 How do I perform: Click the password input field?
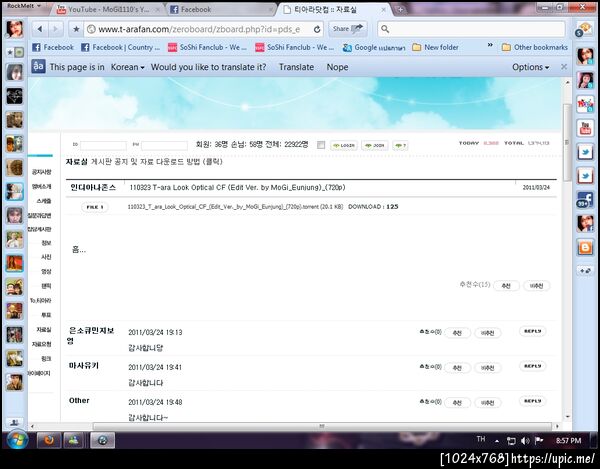pos(164,145)
